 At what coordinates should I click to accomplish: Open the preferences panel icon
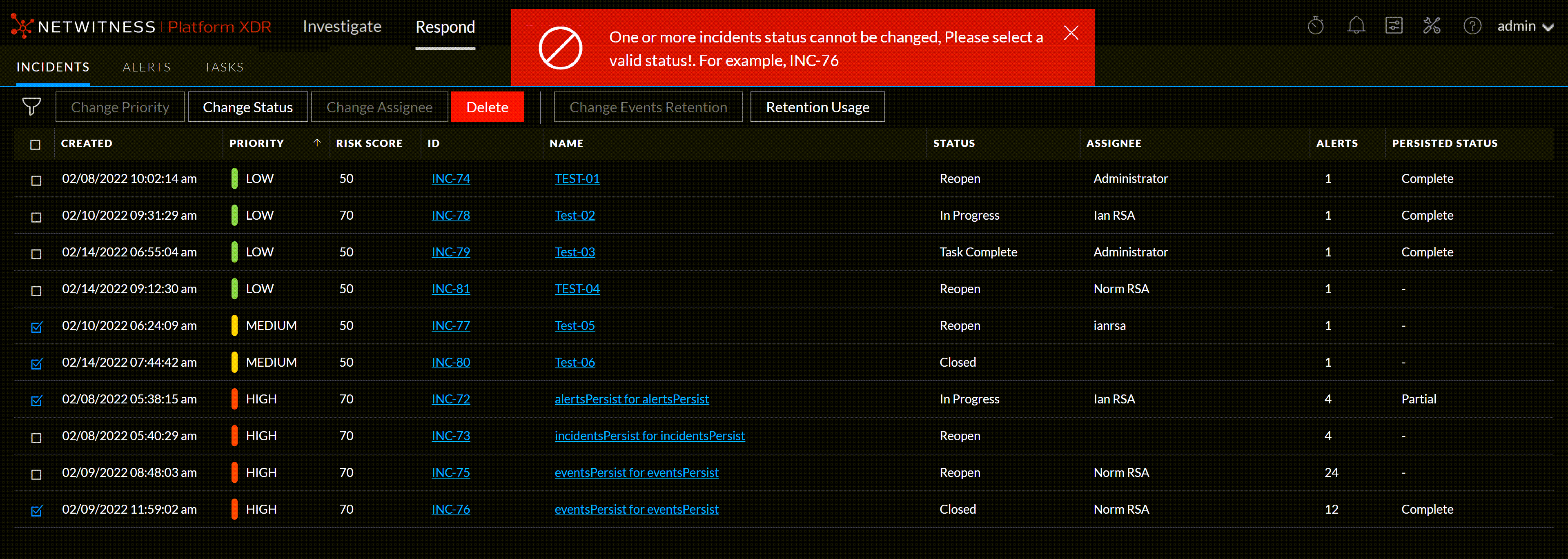point(1393,26)
